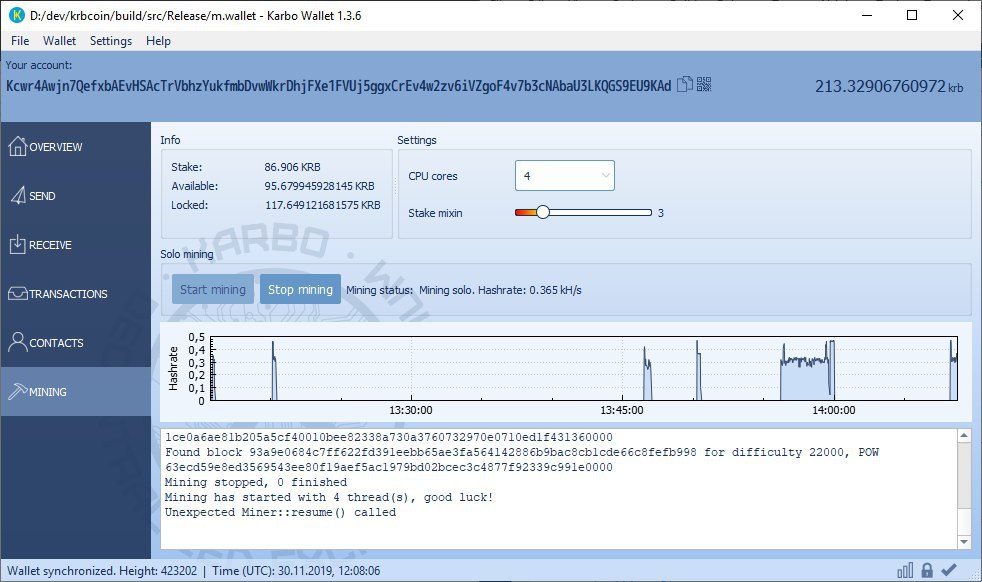Click Locked value 117.649121681575 KRB
This screenshot has width=982, height=582.
click(323, 205)
